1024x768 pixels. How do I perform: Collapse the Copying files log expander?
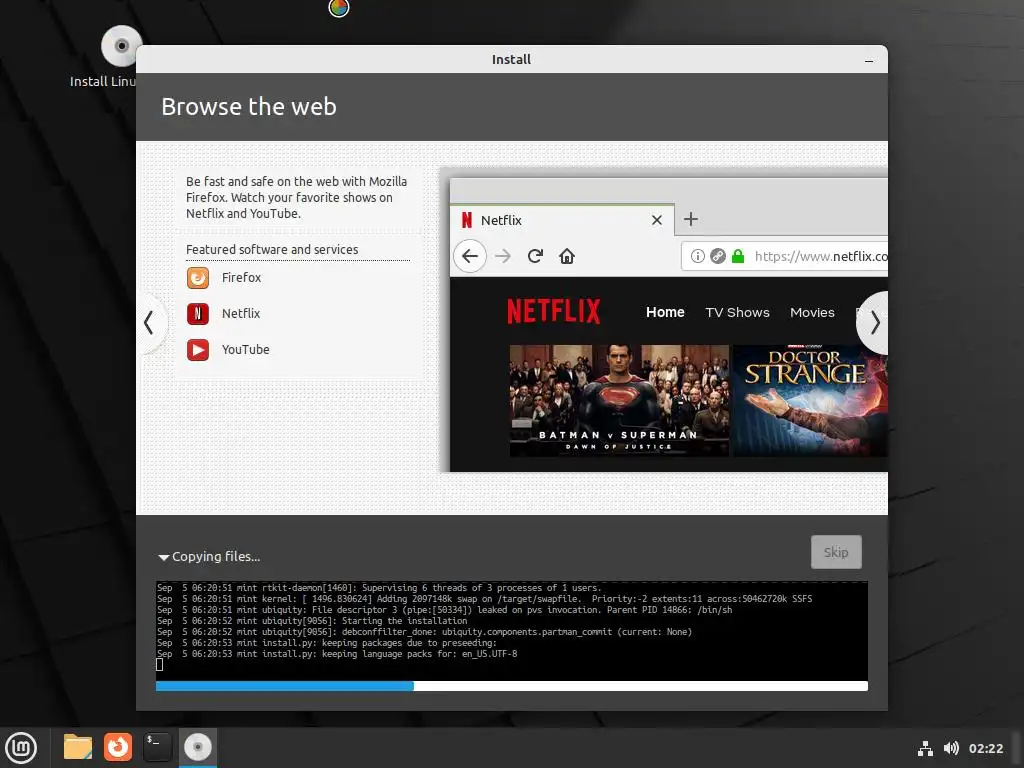[x=163, y=557]
